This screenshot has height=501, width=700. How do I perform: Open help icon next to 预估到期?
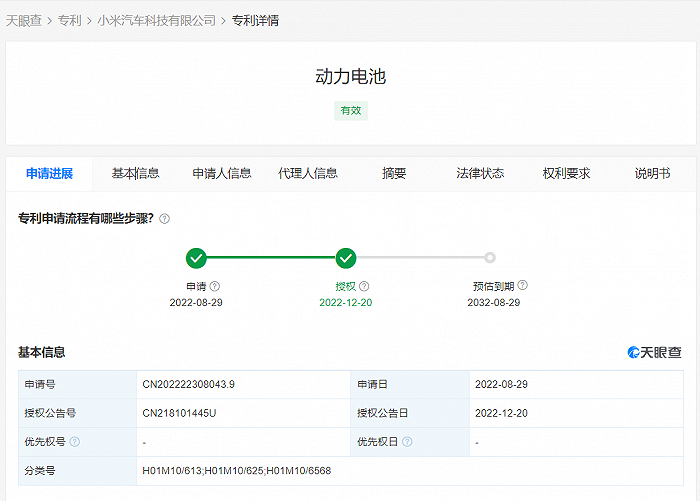point(522,285)
